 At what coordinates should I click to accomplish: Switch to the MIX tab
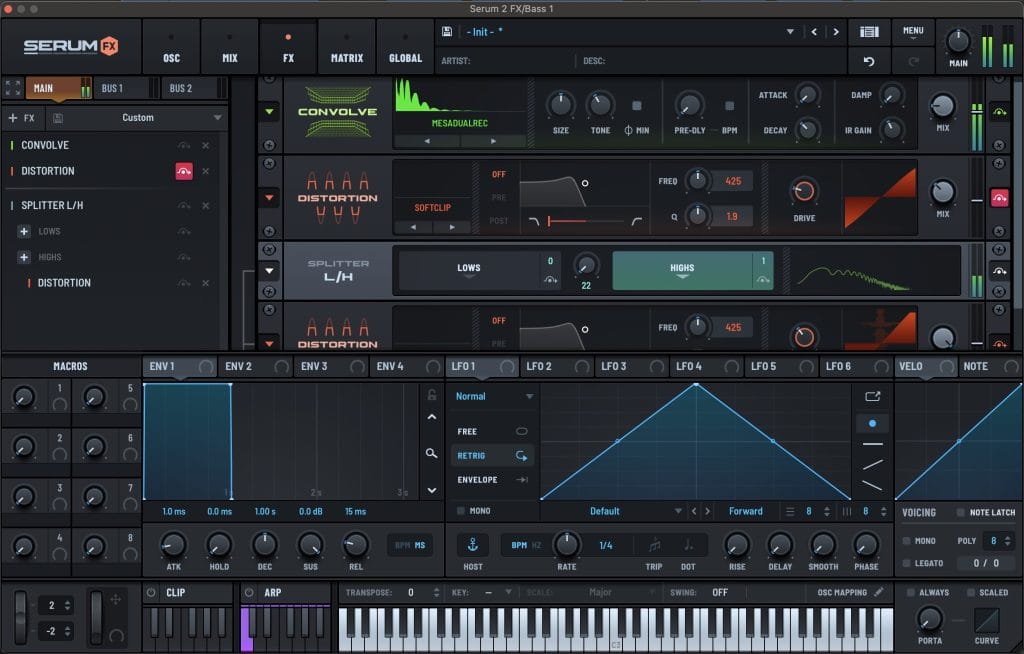[x=230, y=47]
